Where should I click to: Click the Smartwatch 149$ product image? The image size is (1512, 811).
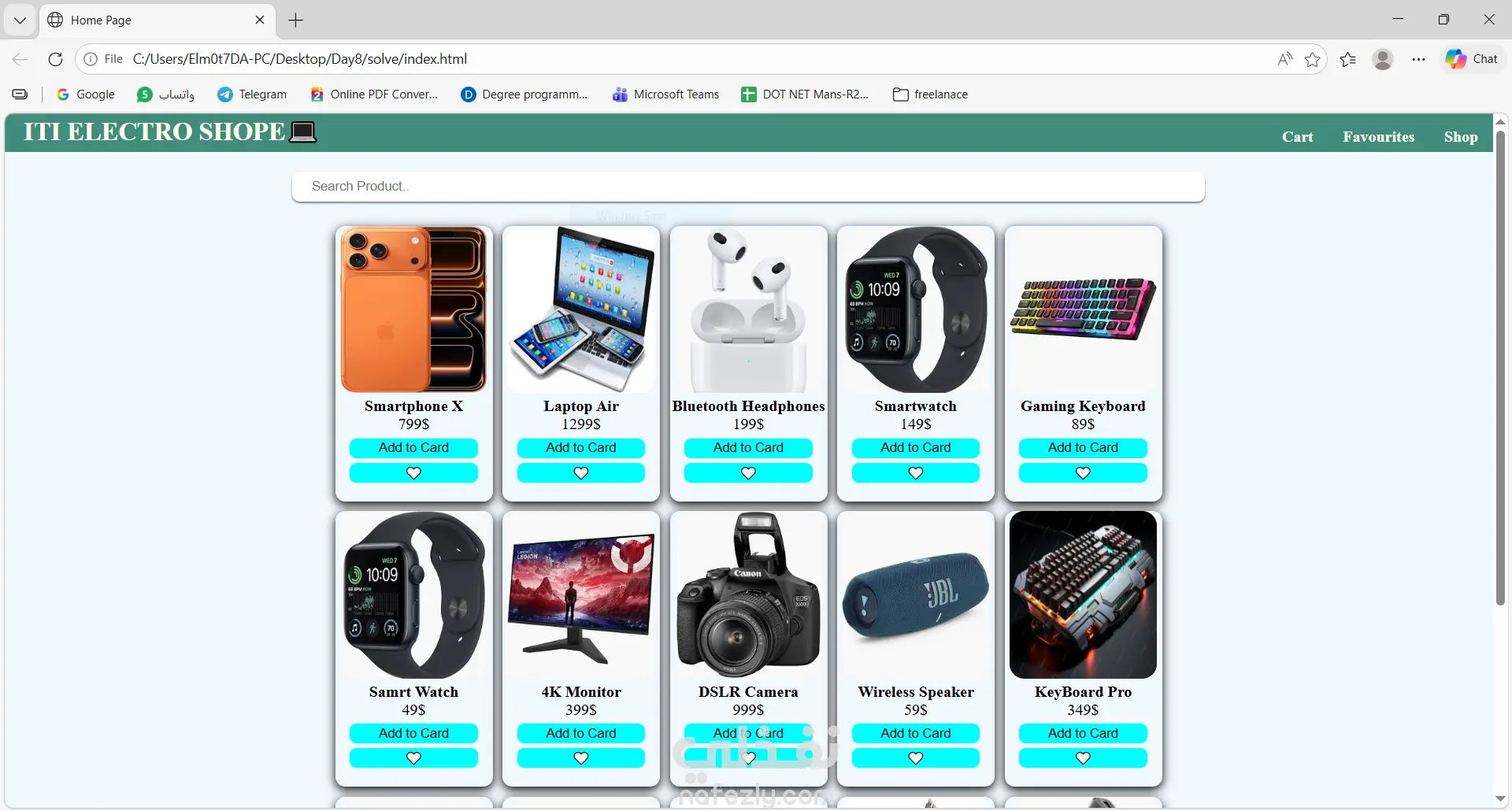pyautogui.click(x=916, y=309)
